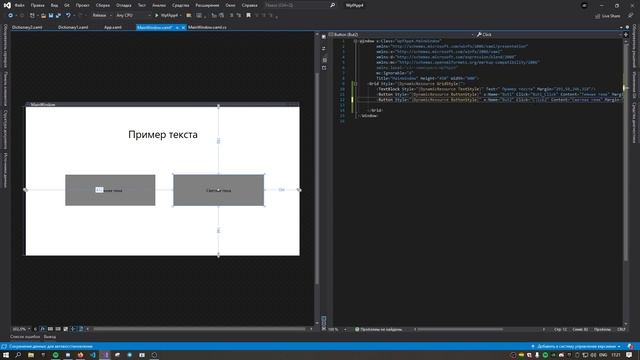Screen dimensions: 640x360
Task: Open the Button (But2) element dropdown
Action: pos(402,35)
